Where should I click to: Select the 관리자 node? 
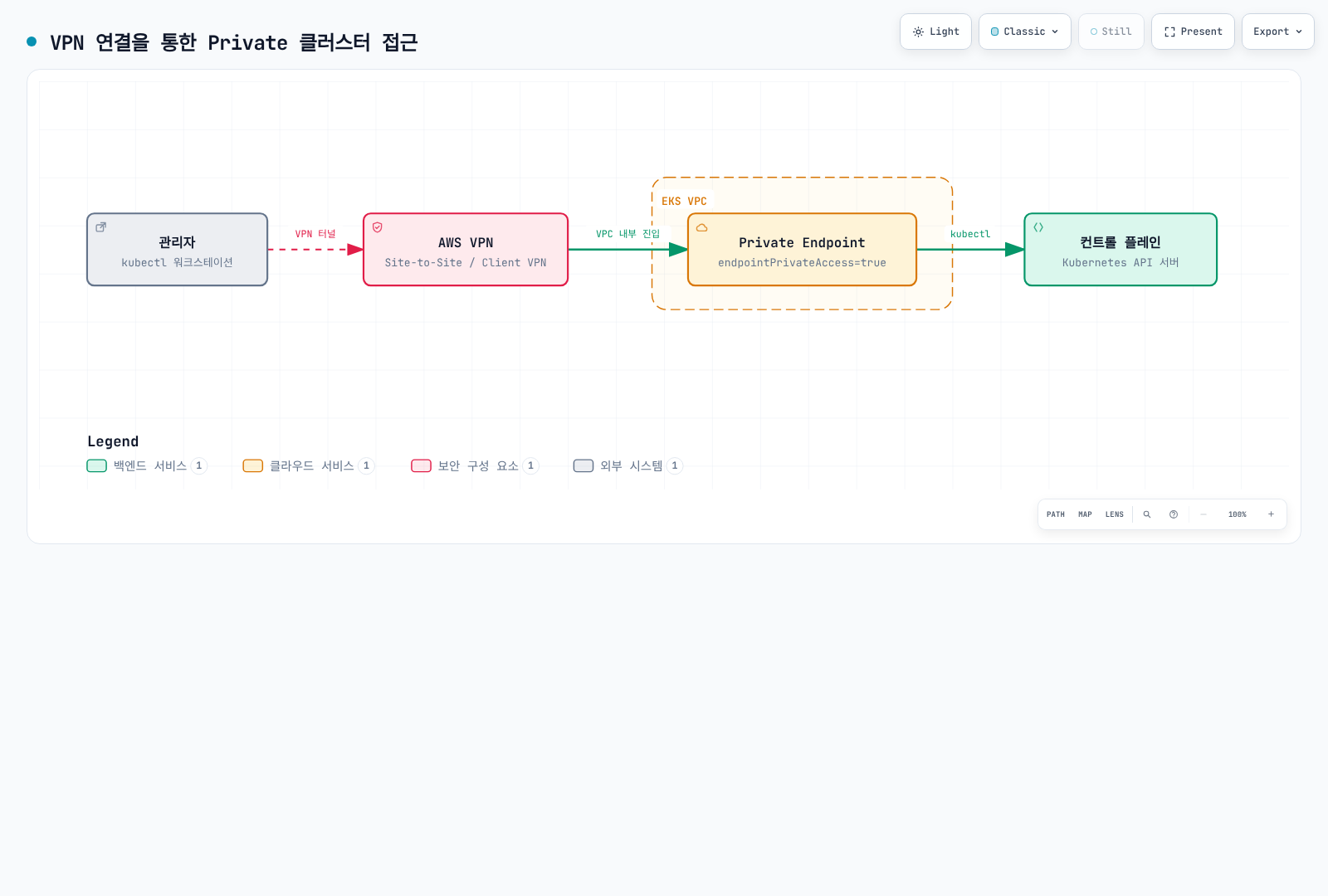(178, 250)
